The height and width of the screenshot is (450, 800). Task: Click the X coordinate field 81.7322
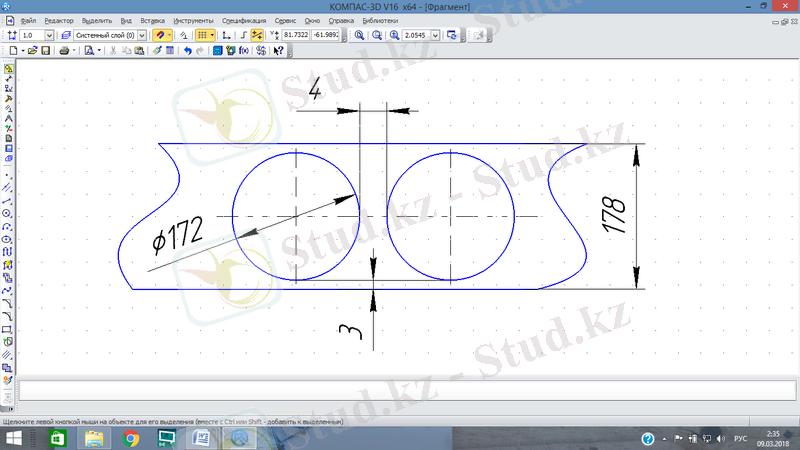coord(296,35)
